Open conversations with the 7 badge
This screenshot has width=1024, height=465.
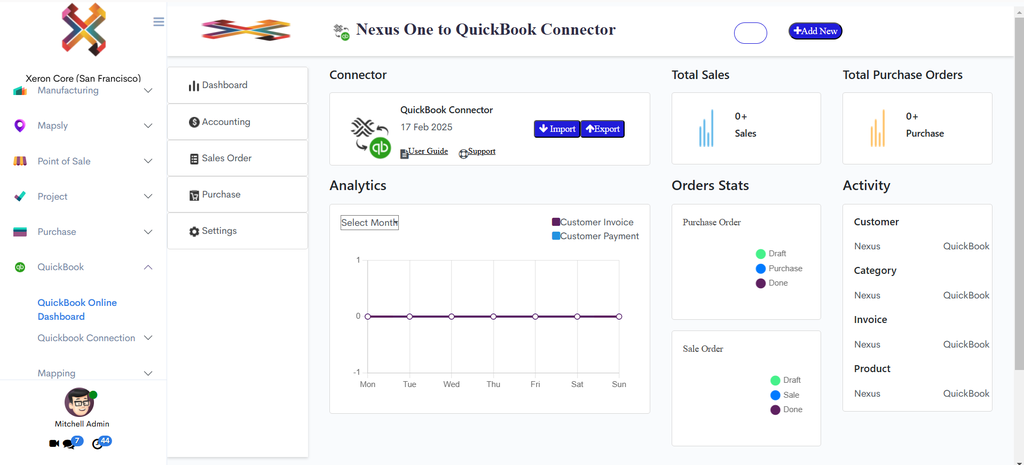tap(72, 443)
